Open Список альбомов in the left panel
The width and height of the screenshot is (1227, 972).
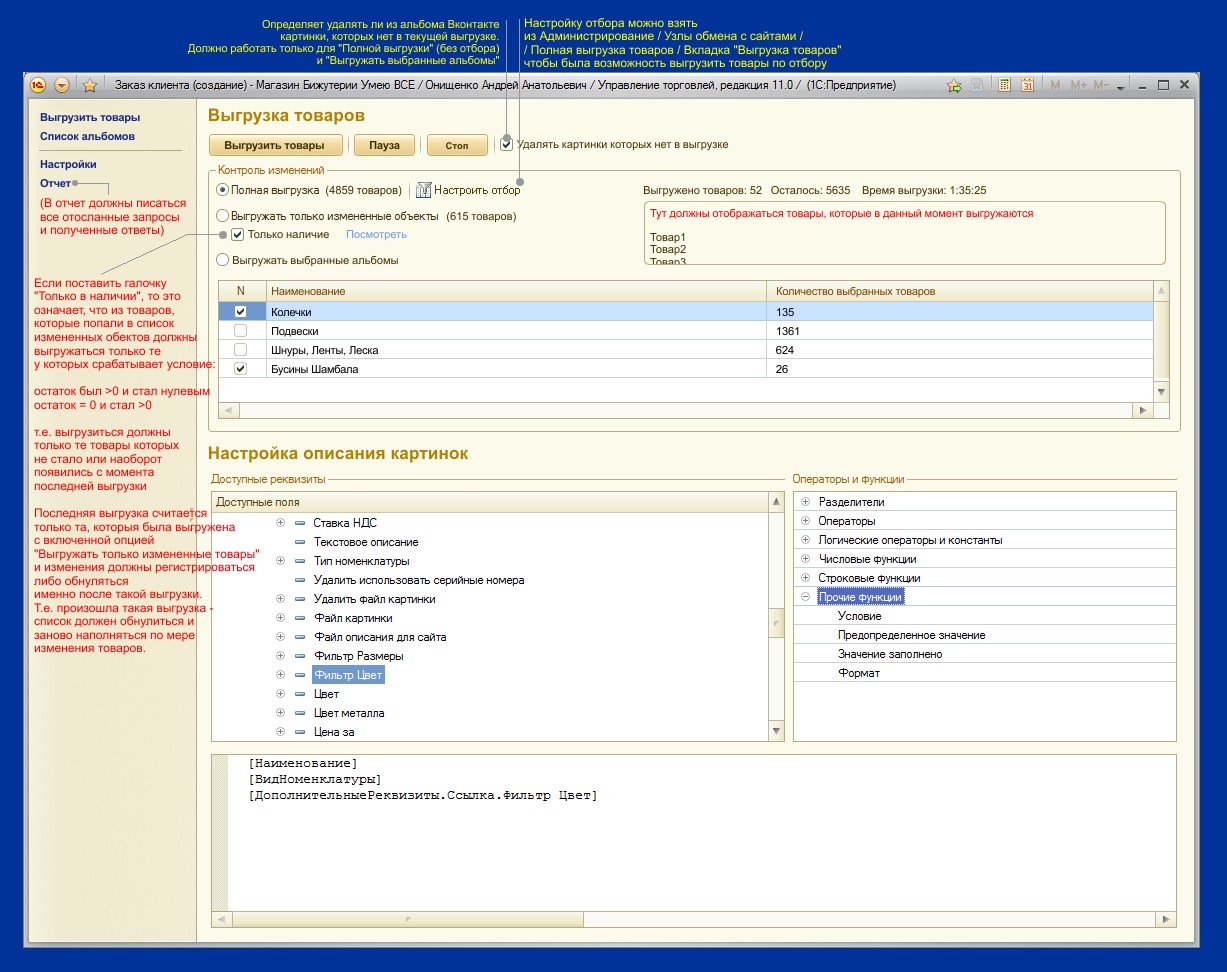87,136
